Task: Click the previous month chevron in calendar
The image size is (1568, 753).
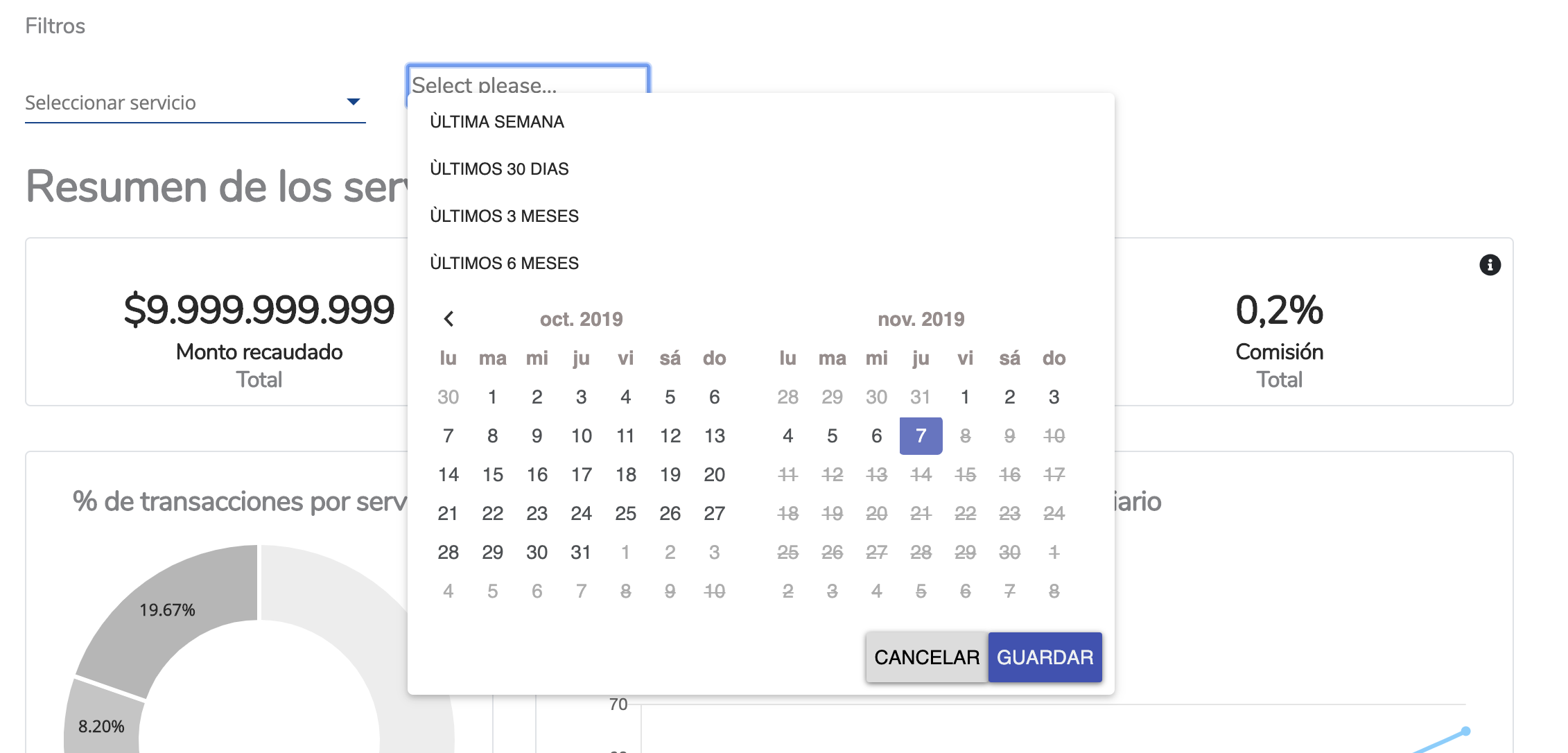Action: 450,319
